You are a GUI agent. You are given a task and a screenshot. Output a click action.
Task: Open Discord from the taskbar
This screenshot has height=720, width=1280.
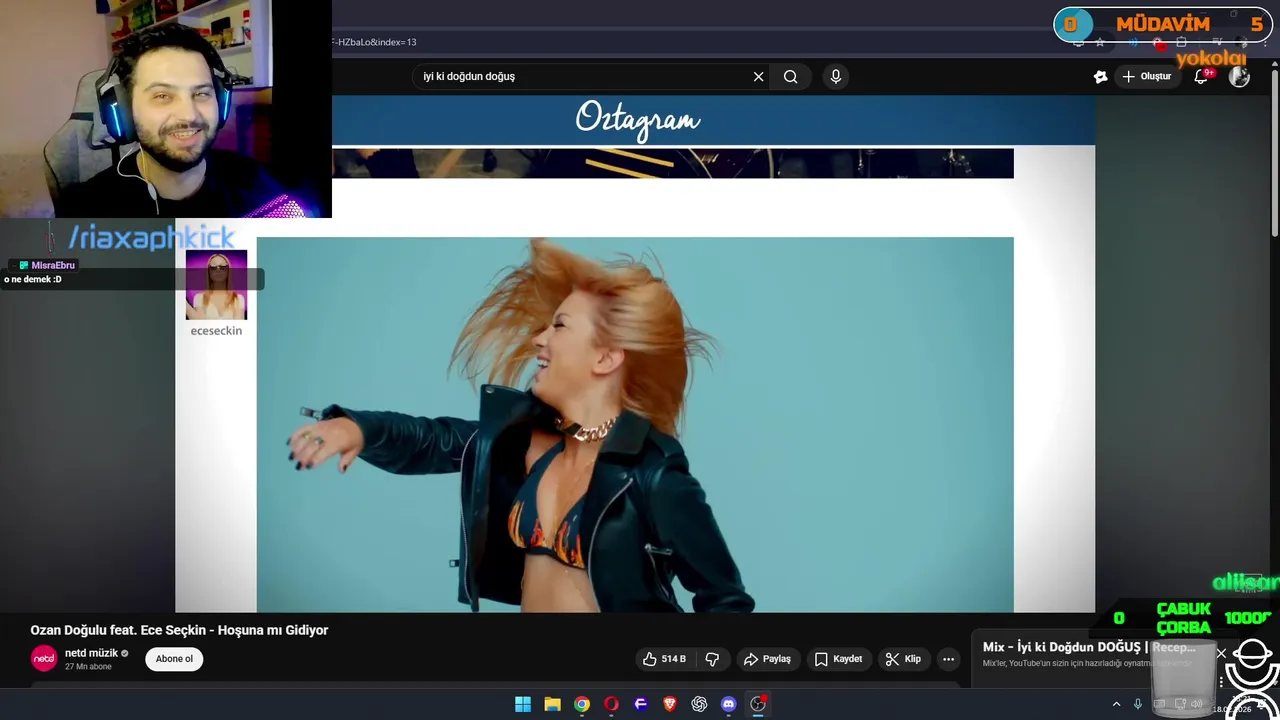coord(729,704)
